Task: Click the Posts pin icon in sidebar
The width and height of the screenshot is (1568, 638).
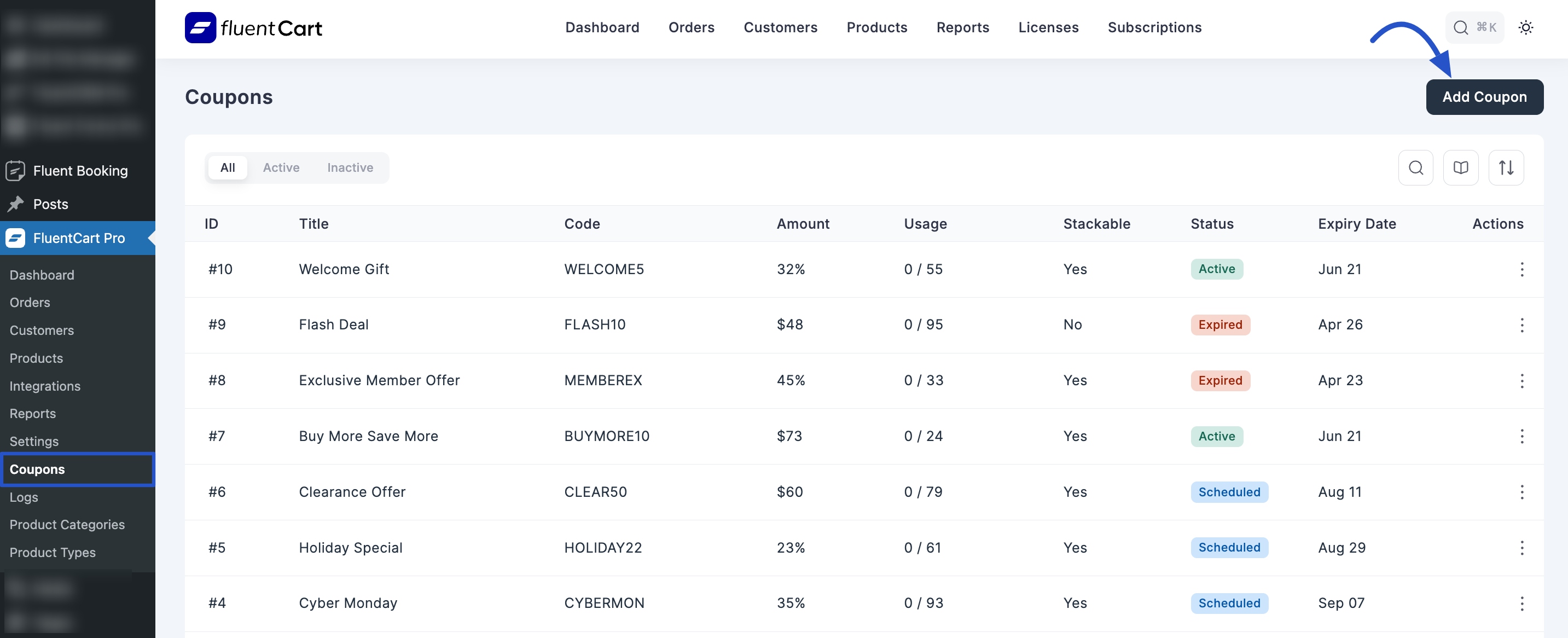Action: point(15,204)
